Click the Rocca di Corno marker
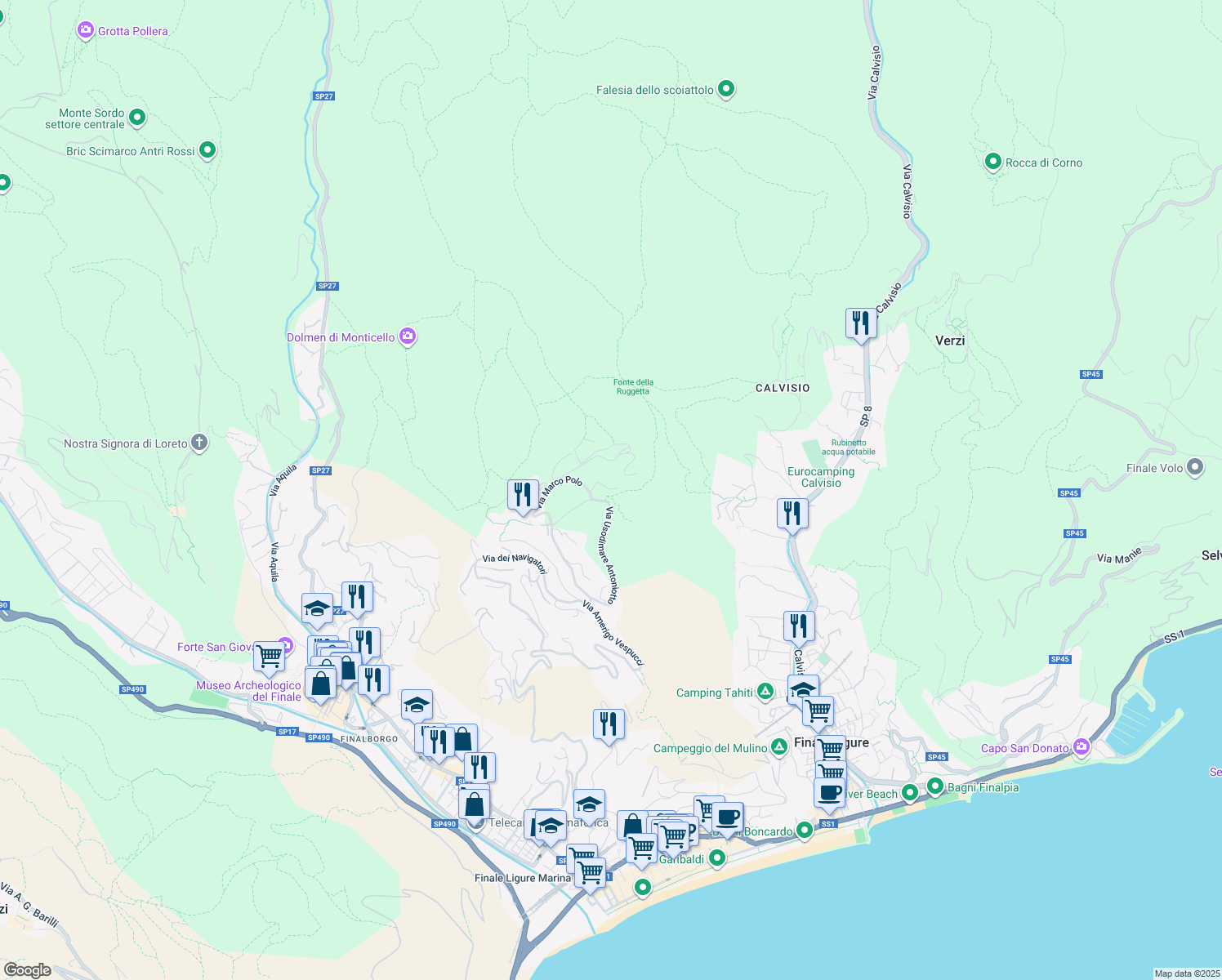1222x980 pixels. (992, 162)
